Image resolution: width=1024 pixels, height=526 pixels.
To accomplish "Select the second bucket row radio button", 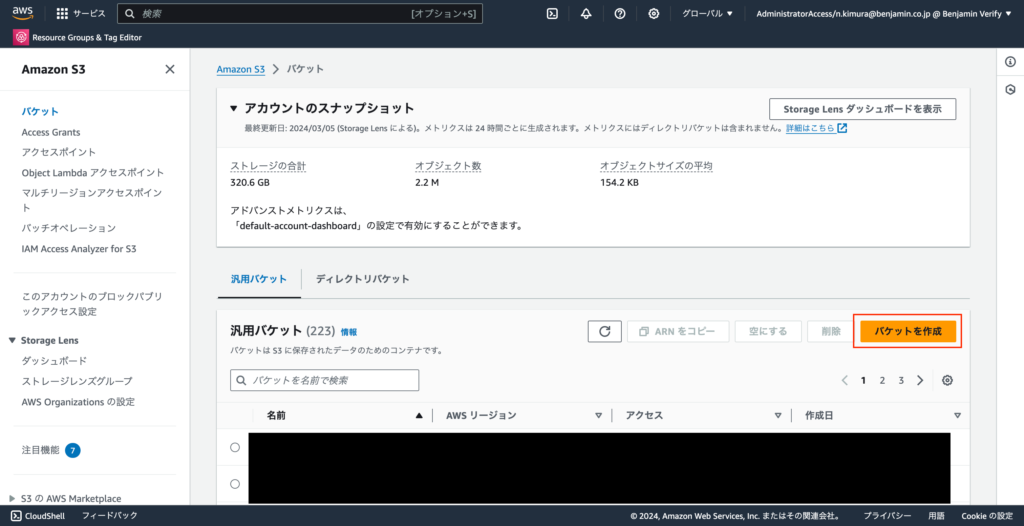I will coord(235,484).
